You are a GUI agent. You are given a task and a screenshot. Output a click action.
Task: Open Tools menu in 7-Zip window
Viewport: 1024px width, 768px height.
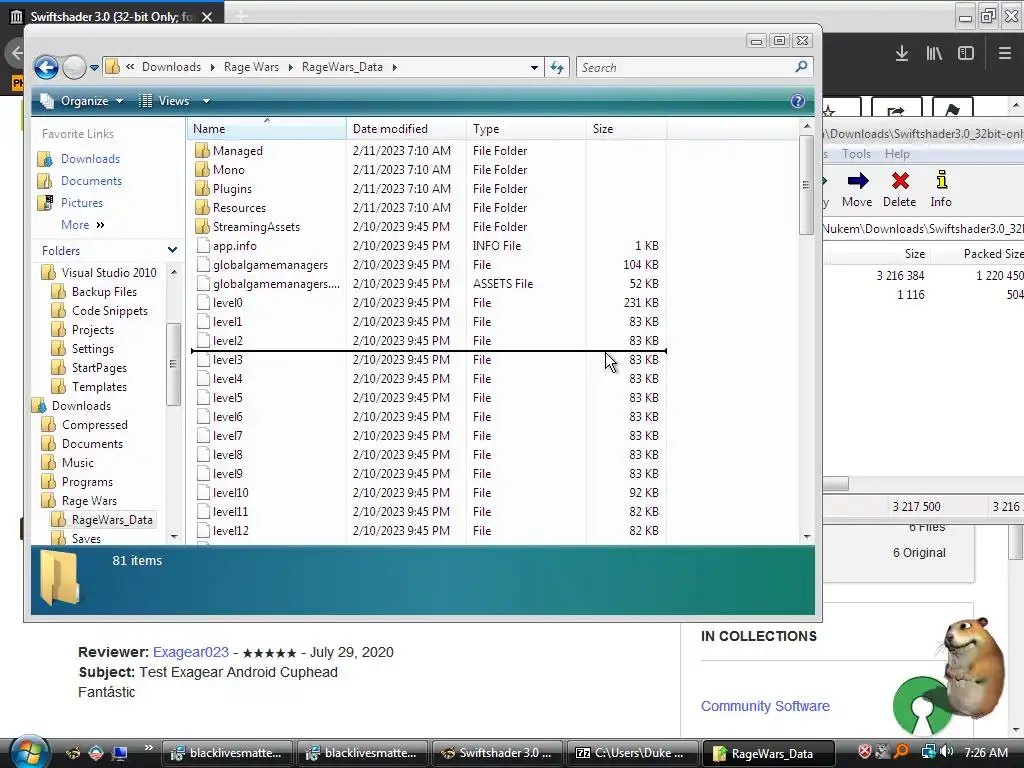pyautogui.click(x=856, y=153)
